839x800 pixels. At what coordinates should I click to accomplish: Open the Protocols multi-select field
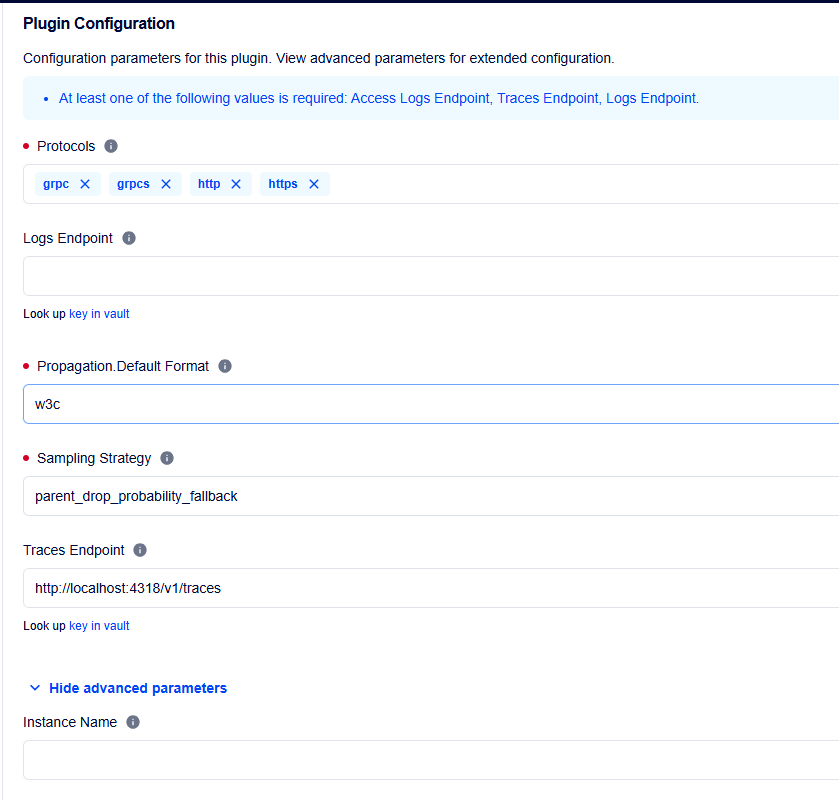tap(580, 184)
